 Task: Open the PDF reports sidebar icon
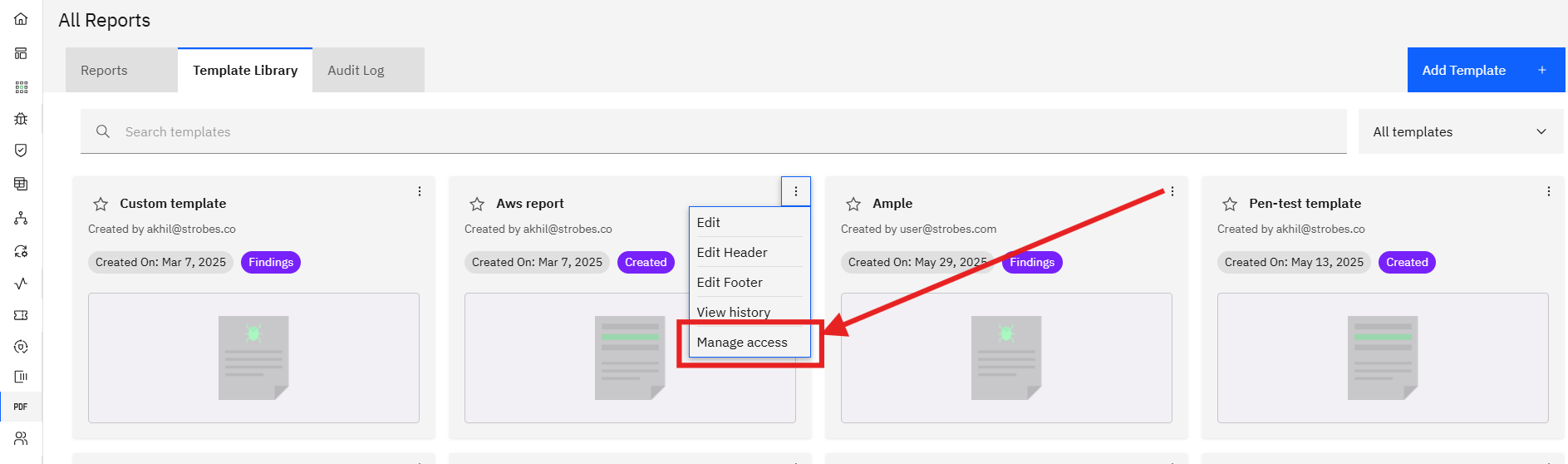click(x=21, y=407)
